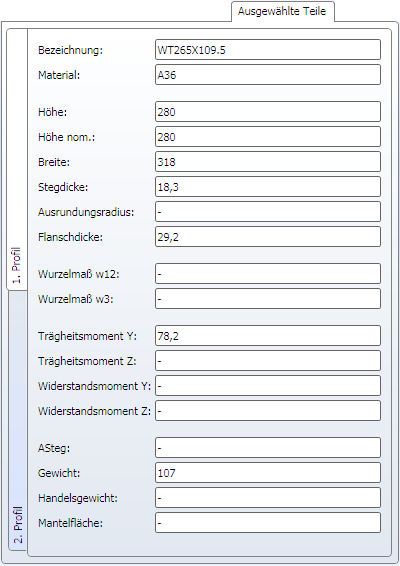Click the Stegdicke field showing 18,3
This screenshot has width=400, height=566.
click(x=268, y=187)
